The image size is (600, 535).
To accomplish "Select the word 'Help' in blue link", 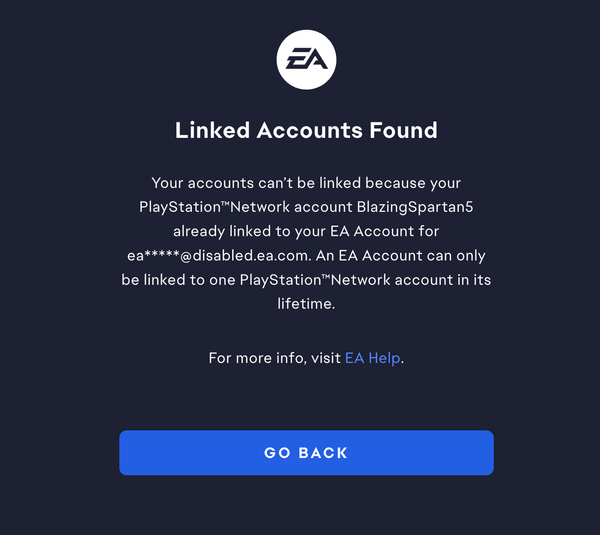I will tap(384, 358).
